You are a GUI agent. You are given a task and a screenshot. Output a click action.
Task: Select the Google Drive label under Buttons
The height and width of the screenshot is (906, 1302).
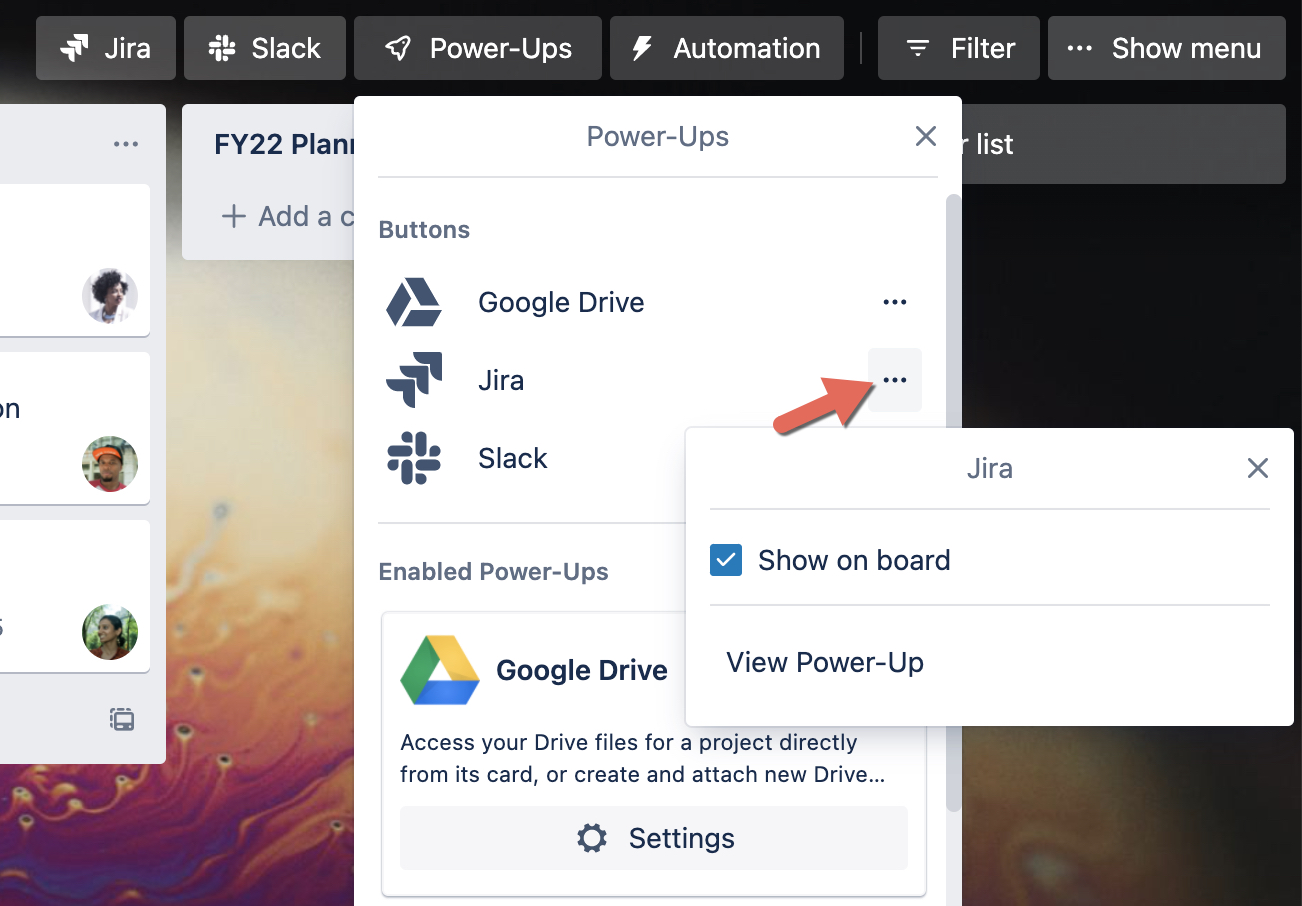click(561, 302)
